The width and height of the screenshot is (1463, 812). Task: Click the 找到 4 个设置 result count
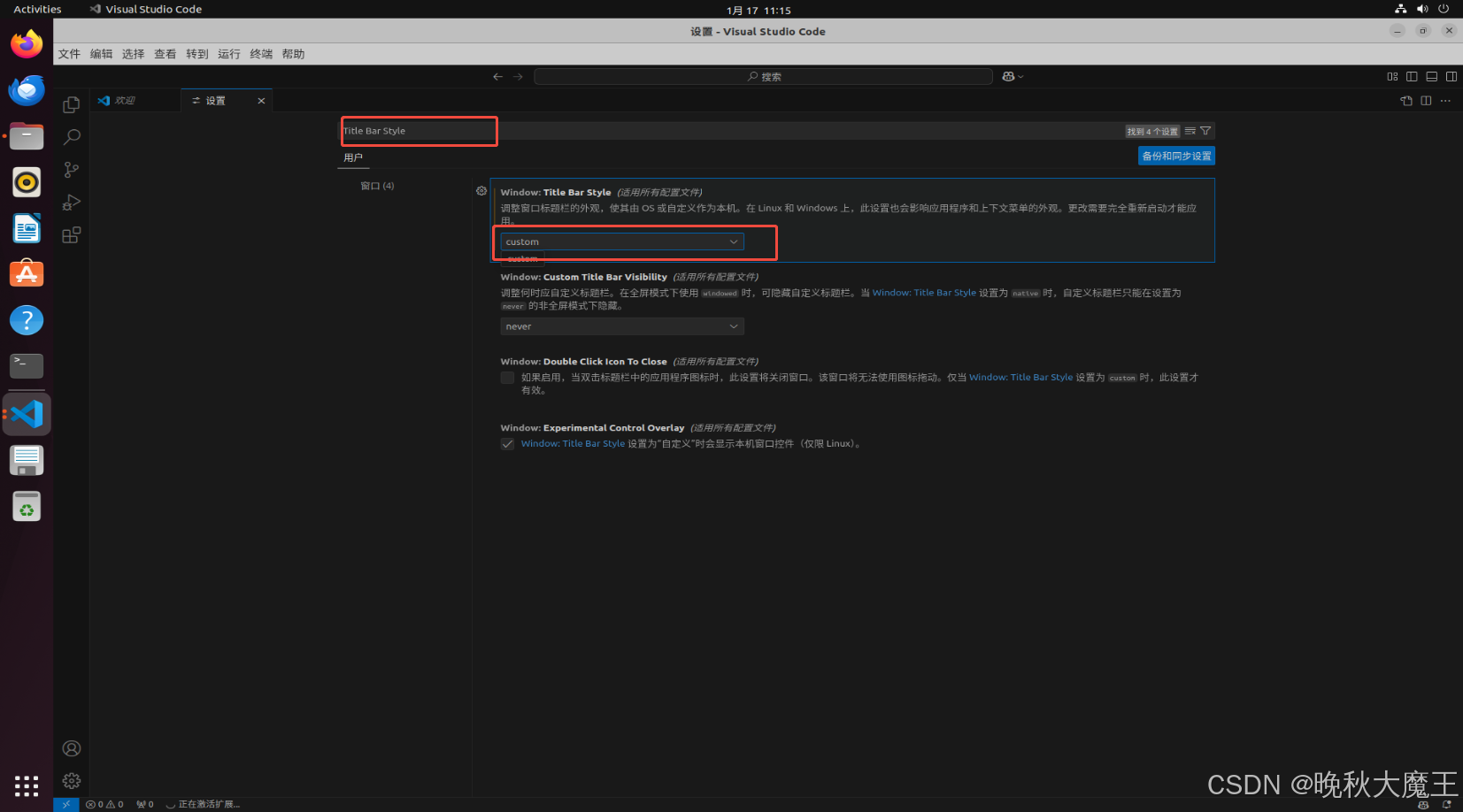(1152, 131)
